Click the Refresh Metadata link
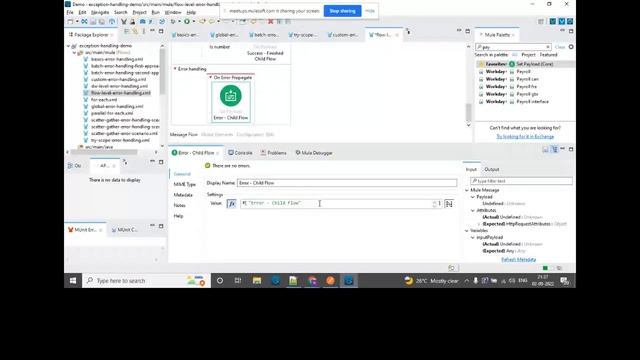This screenshot has width=640, height=360. [x=518, y=260]
